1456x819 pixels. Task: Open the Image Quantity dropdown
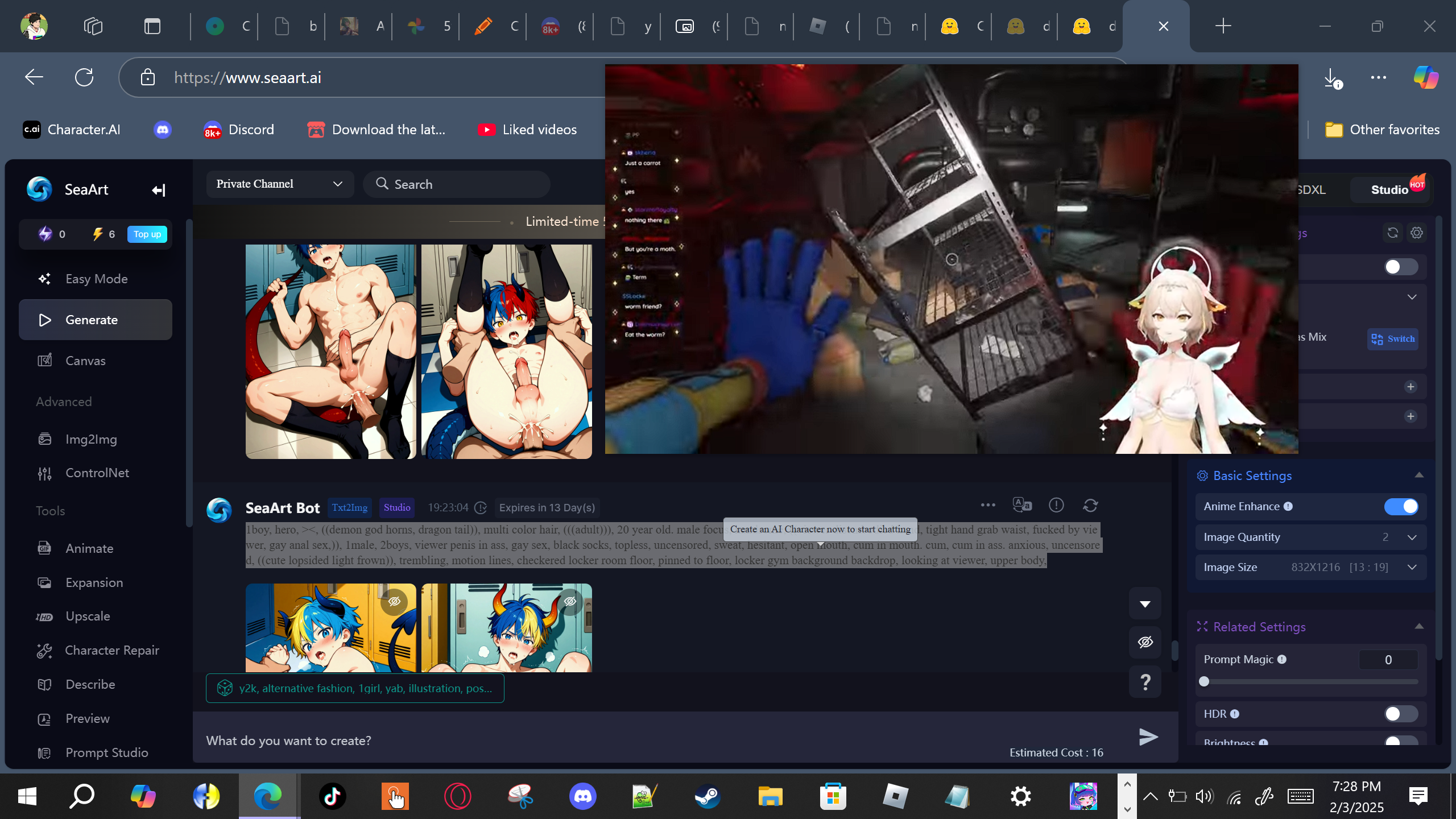(x=1310, y=537)
